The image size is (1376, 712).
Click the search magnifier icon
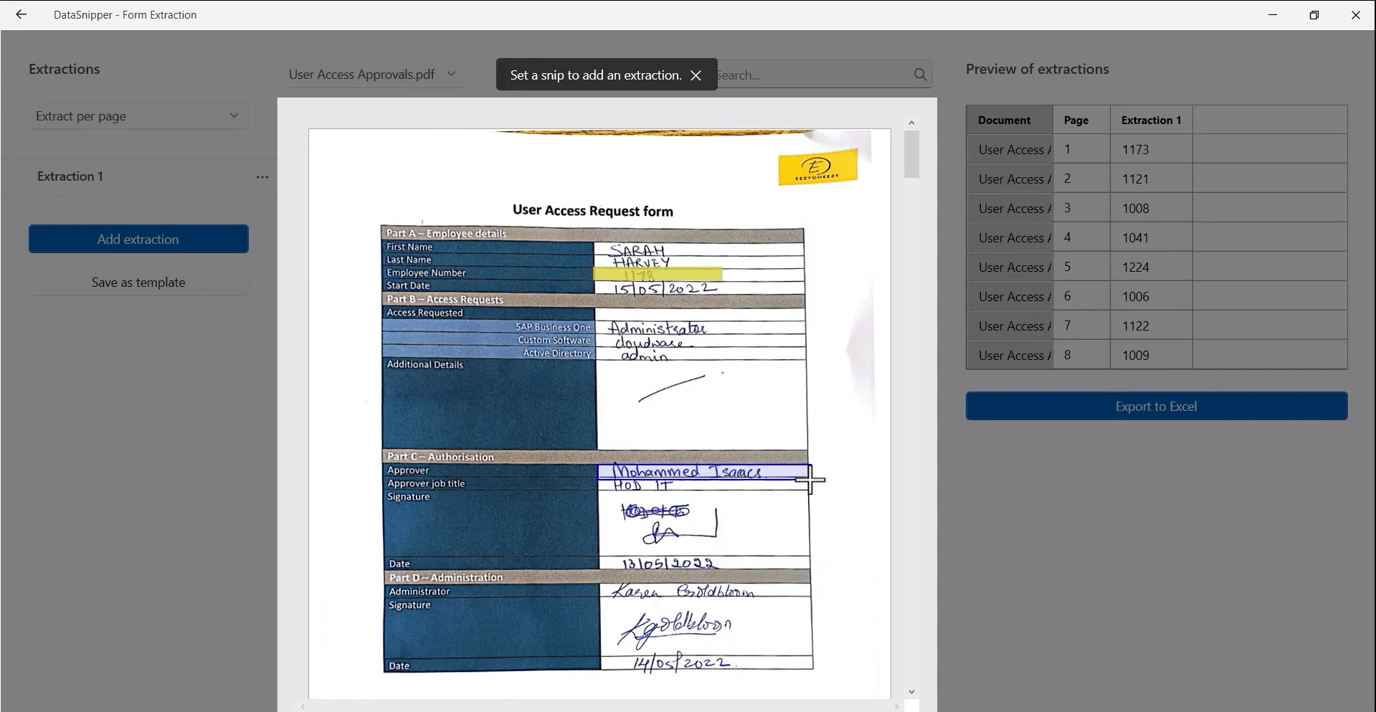tap(918, 74)
